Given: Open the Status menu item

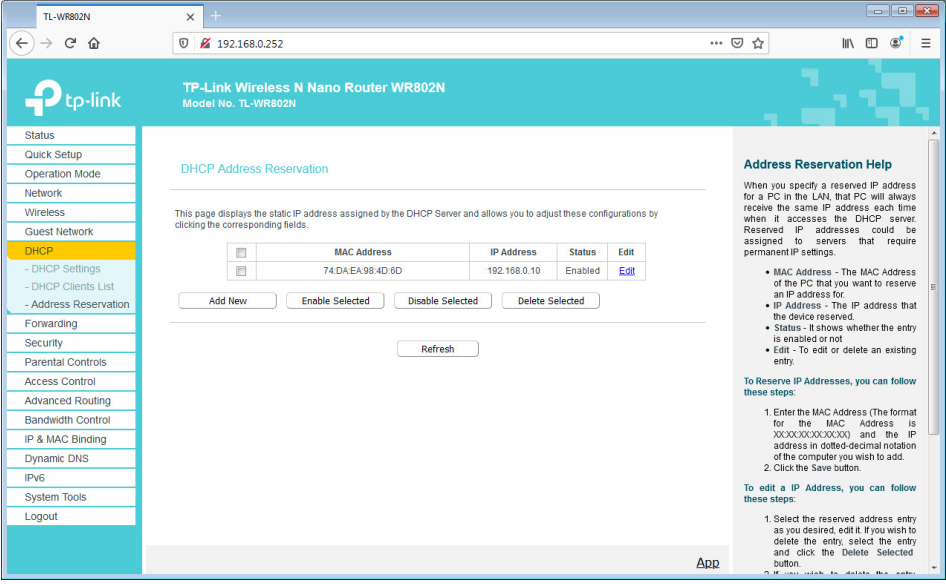Looking at the screenshot, I should [71, 135].
